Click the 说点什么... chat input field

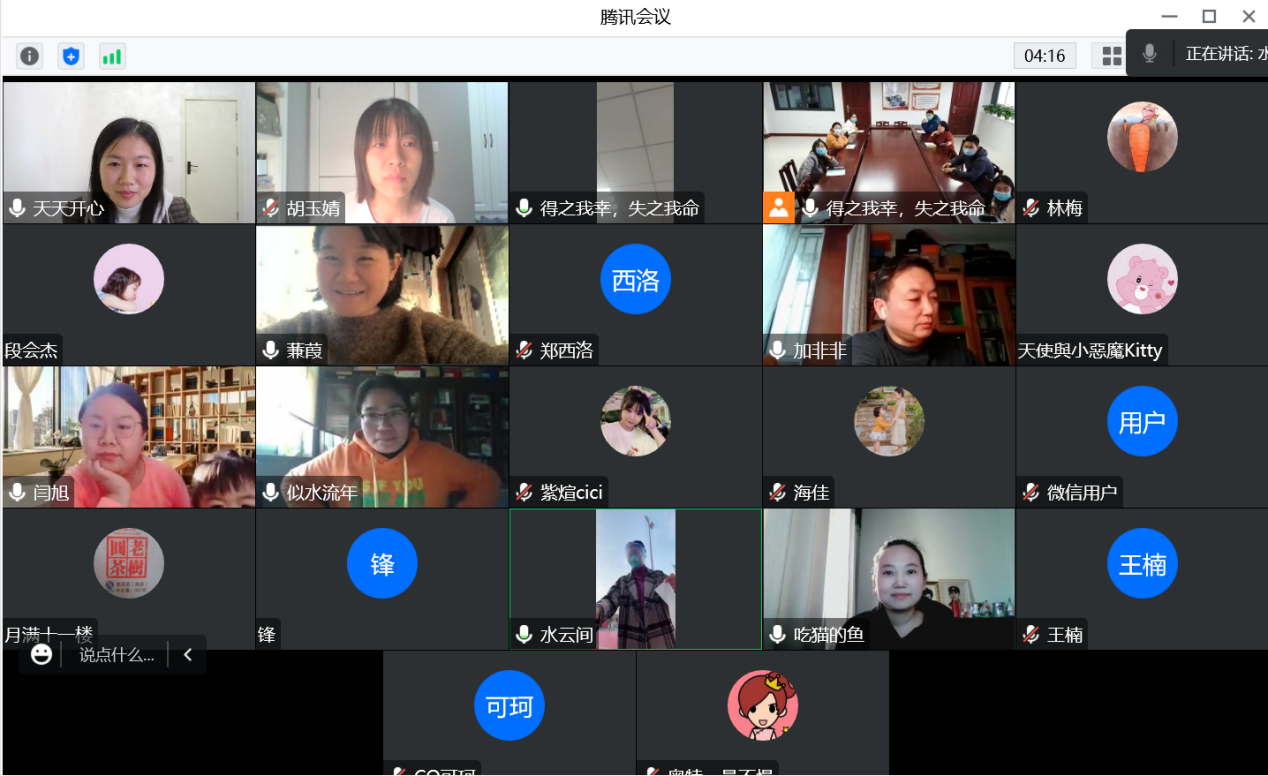pos(117,655)
